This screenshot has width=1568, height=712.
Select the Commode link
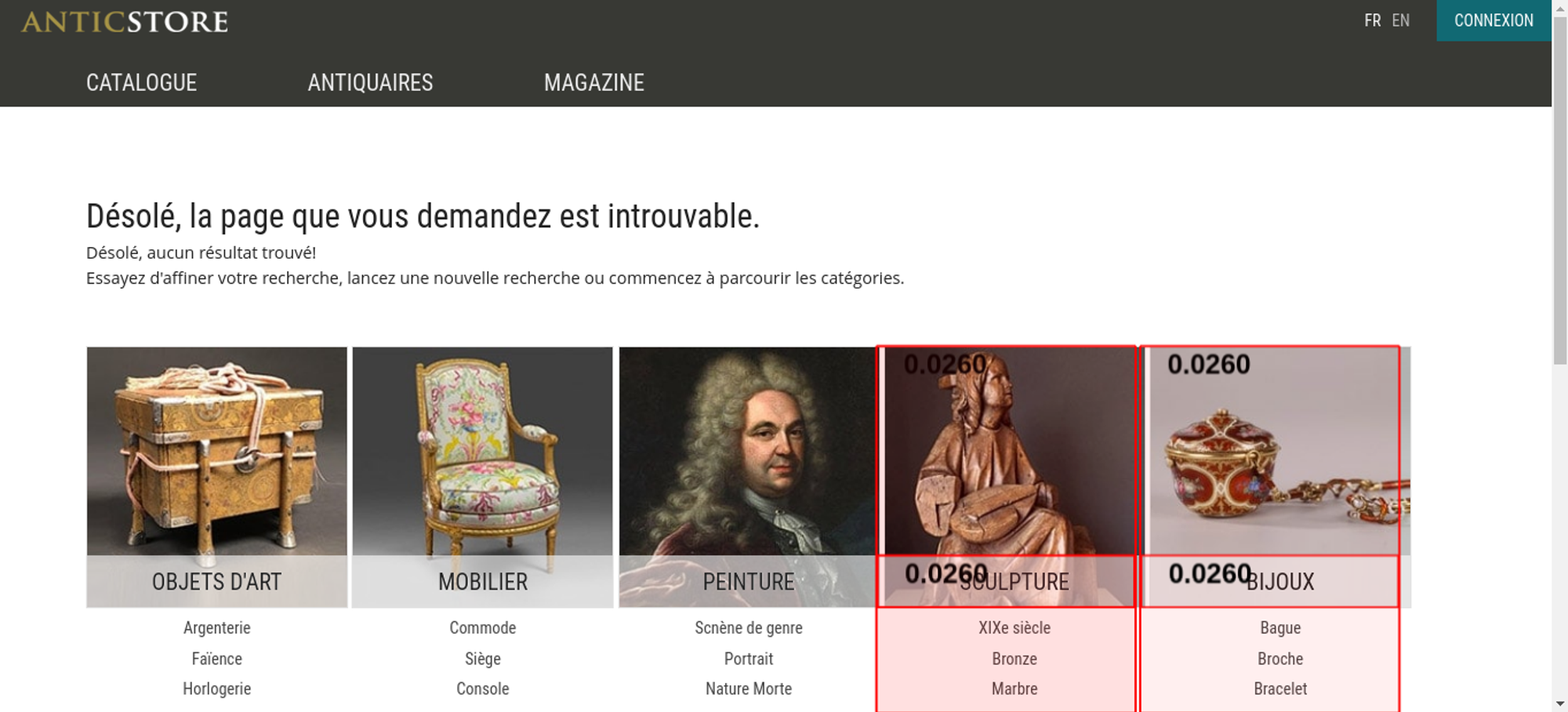click(x=483, y=627)
